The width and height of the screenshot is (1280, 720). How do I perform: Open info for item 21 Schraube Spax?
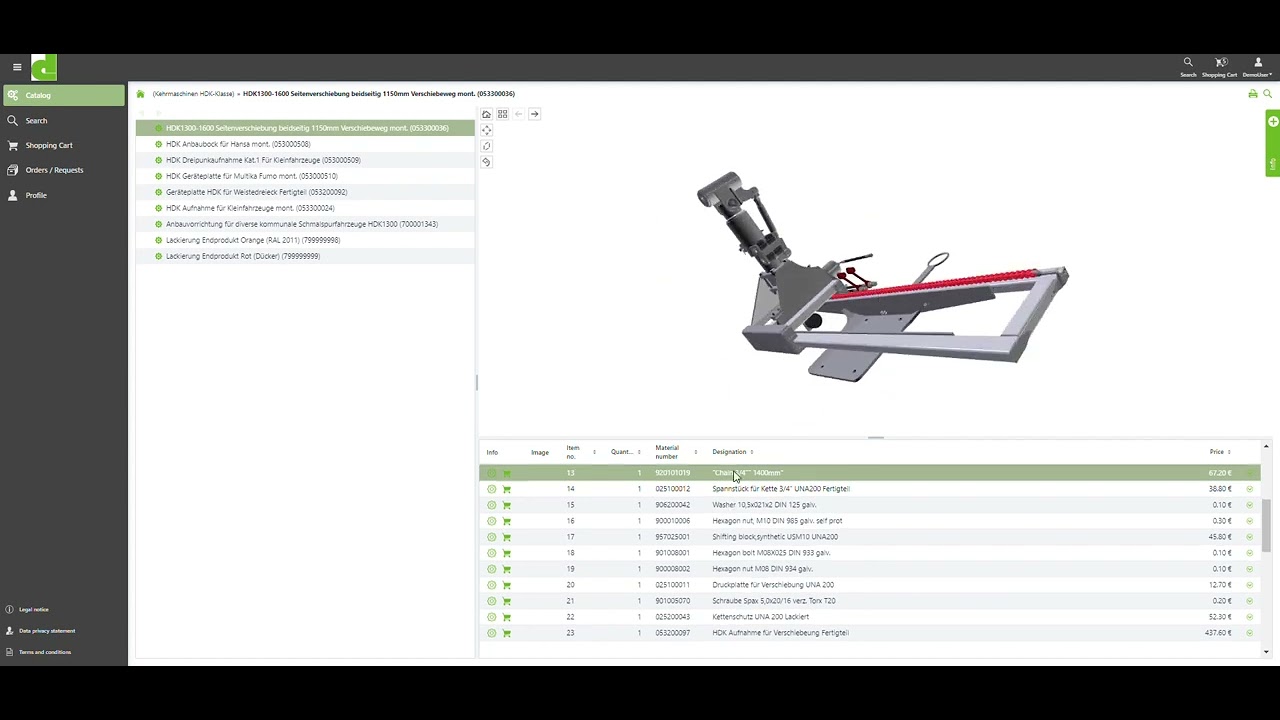[491, 601]
